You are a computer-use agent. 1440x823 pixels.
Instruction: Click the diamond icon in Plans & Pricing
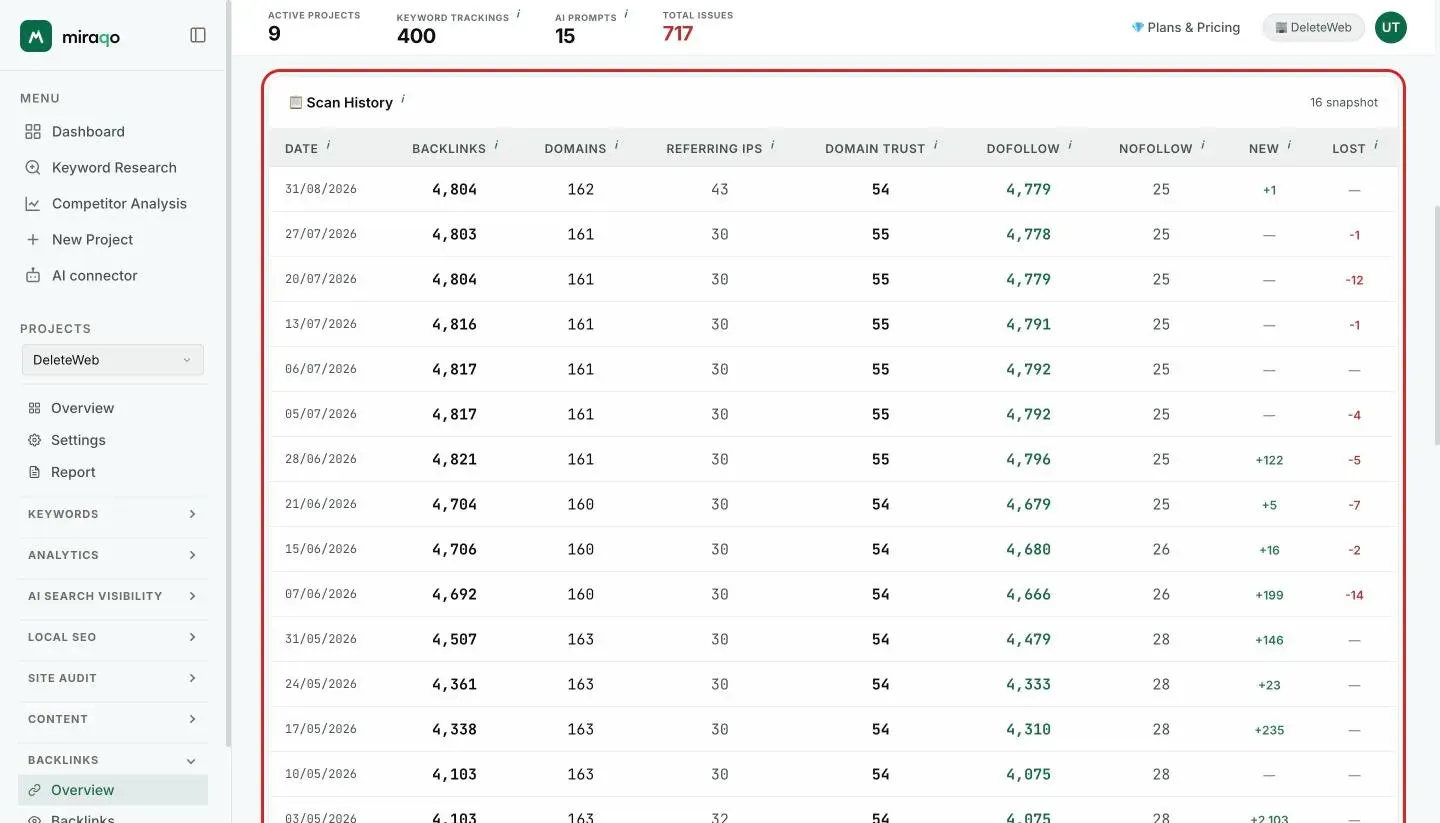1137,28
